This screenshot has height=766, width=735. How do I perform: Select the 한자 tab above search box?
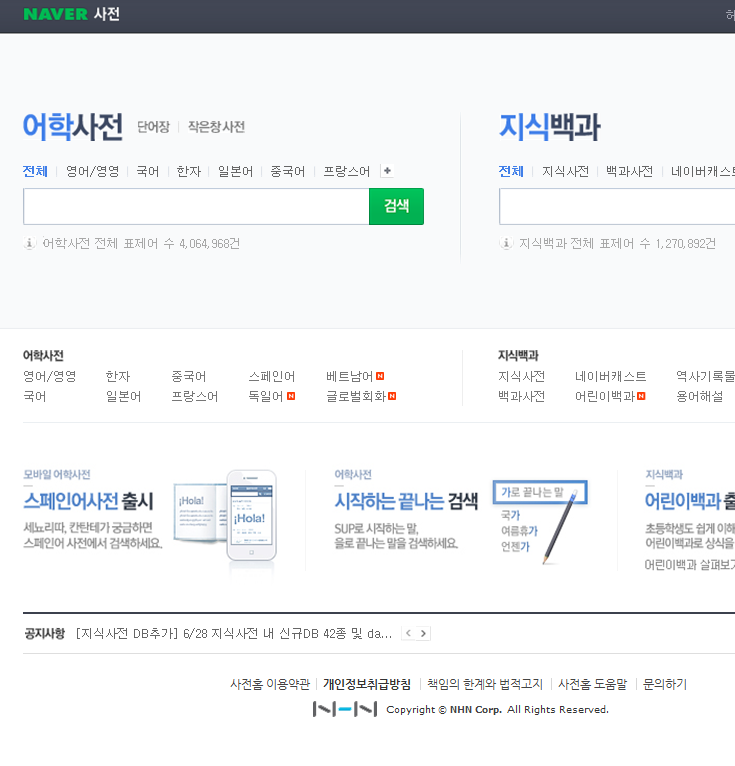click(x=189, y=171)
